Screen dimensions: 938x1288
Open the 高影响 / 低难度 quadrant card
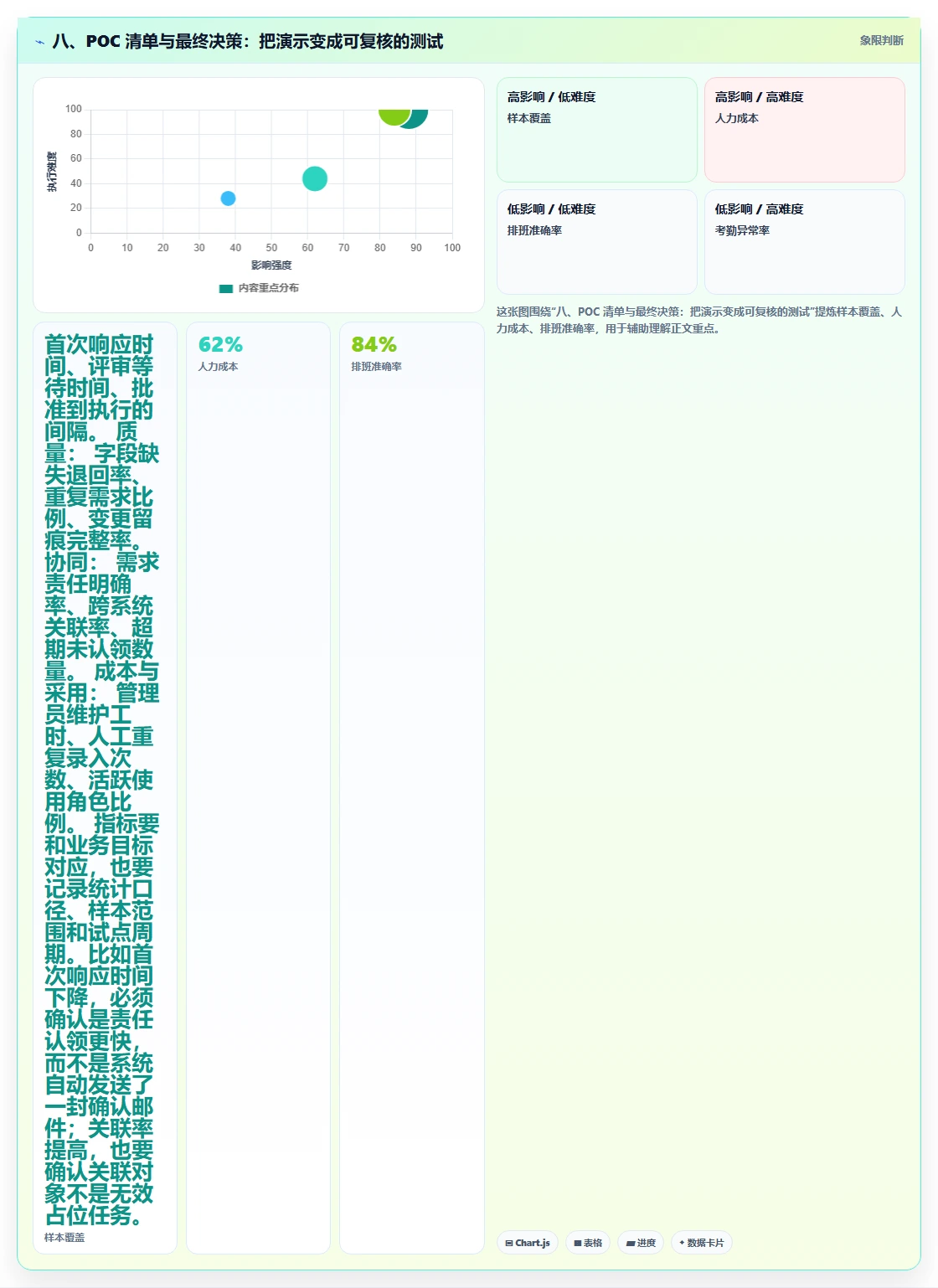[597, 130]
